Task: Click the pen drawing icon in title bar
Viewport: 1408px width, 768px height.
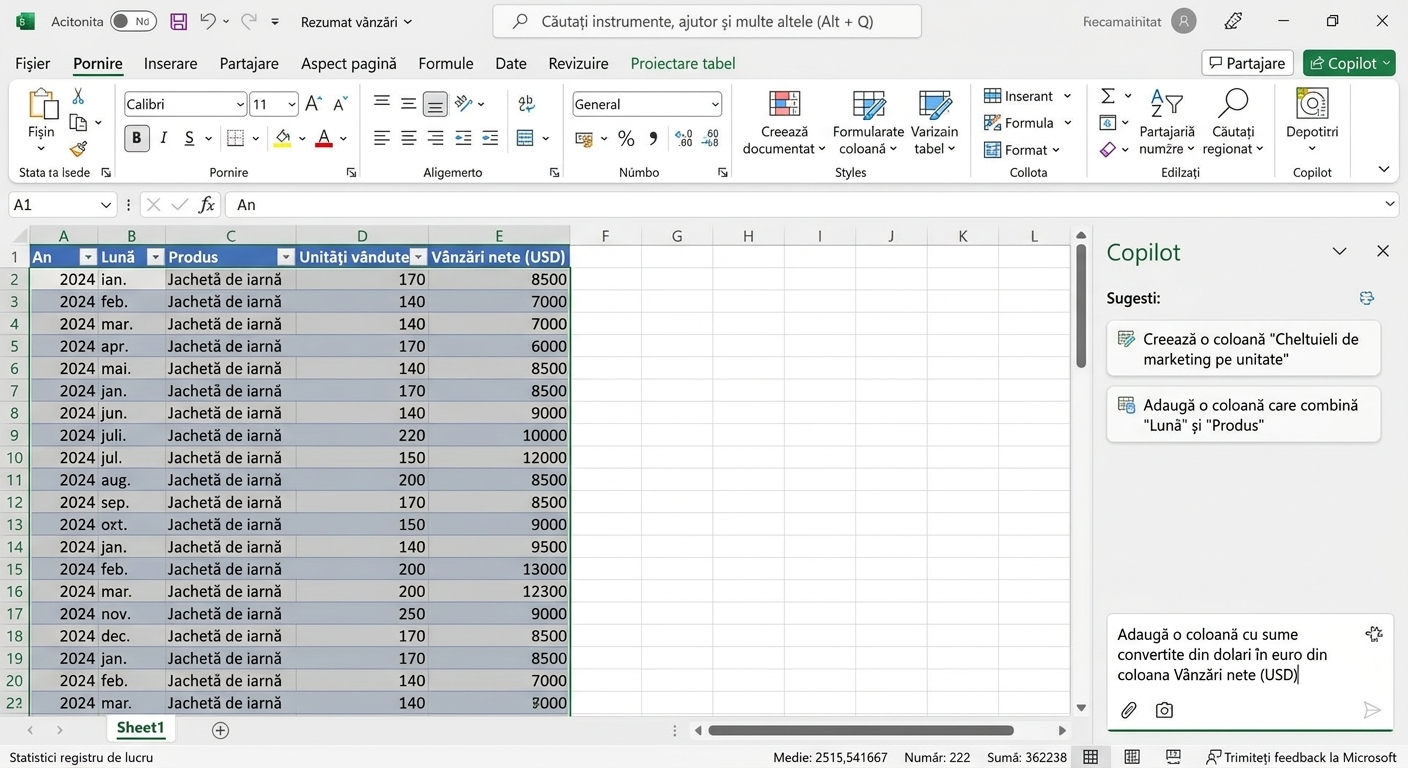Action: [x=1233, y=21]
